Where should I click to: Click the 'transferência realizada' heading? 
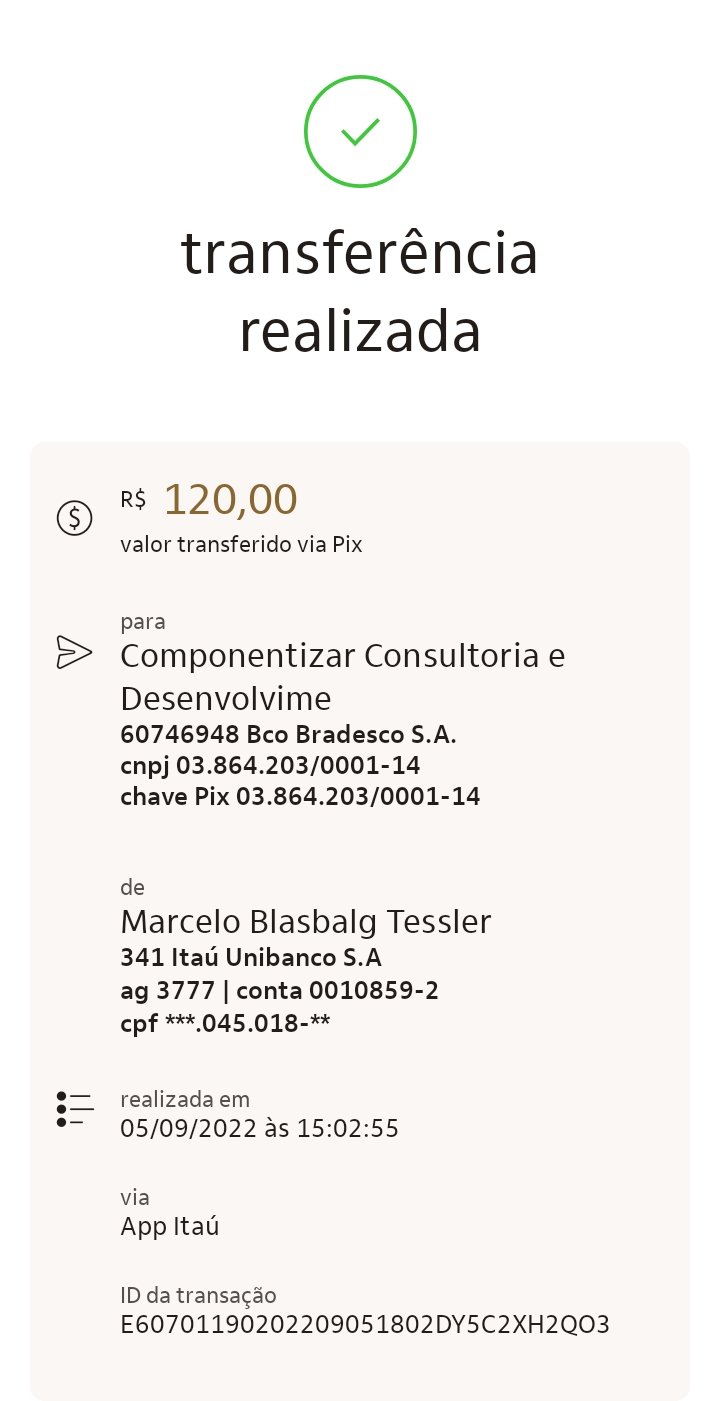tap(360, 292)
